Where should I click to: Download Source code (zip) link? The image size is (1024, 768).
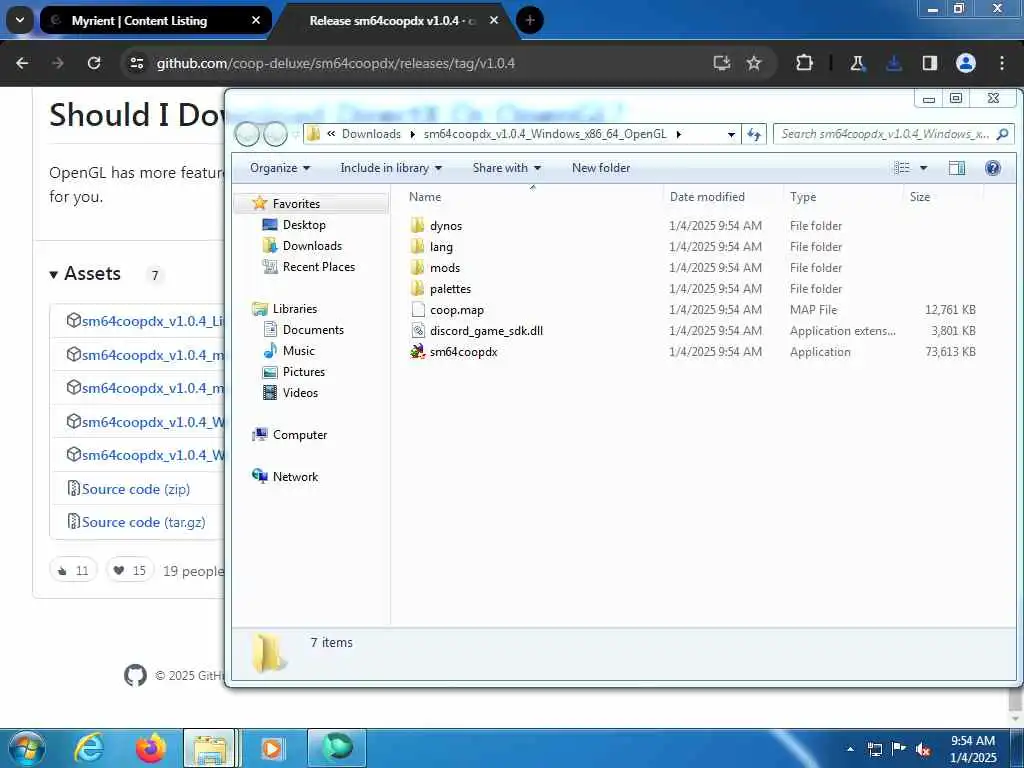point(136,488)
